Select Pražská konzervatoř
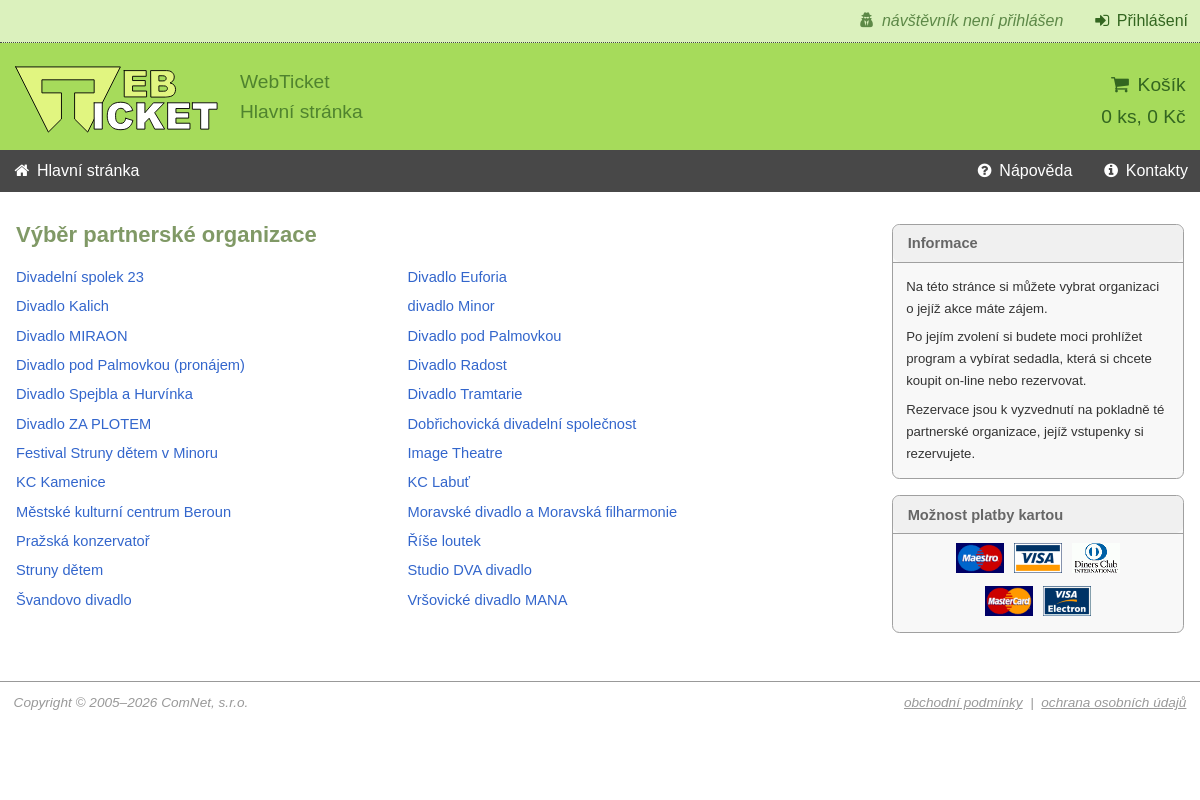Image resolution: width=1200 pixels, height=800 pixels. (x=83, y=541)
